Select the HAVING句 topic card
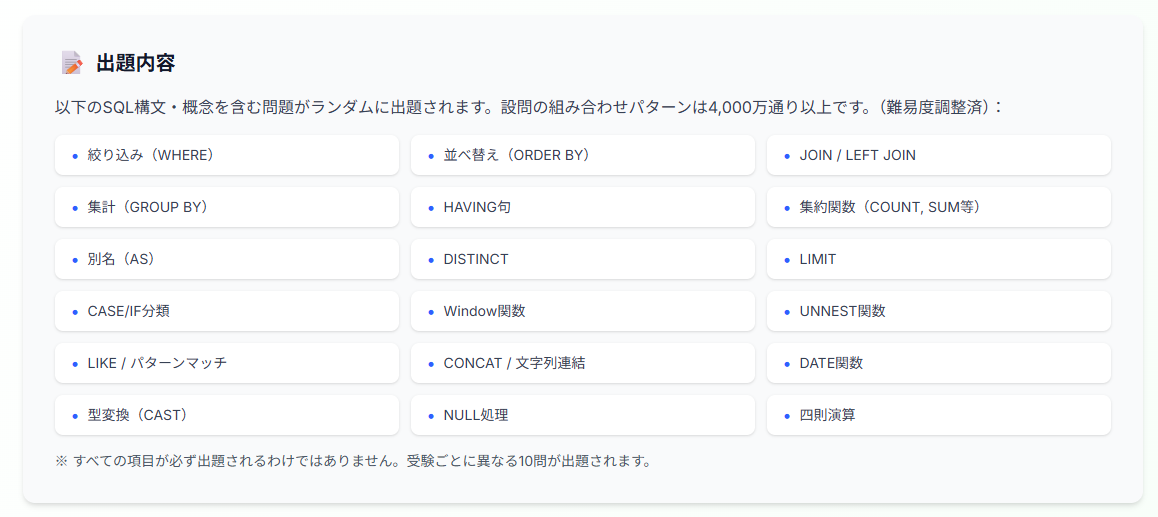1158x517 pixels. 582,207
